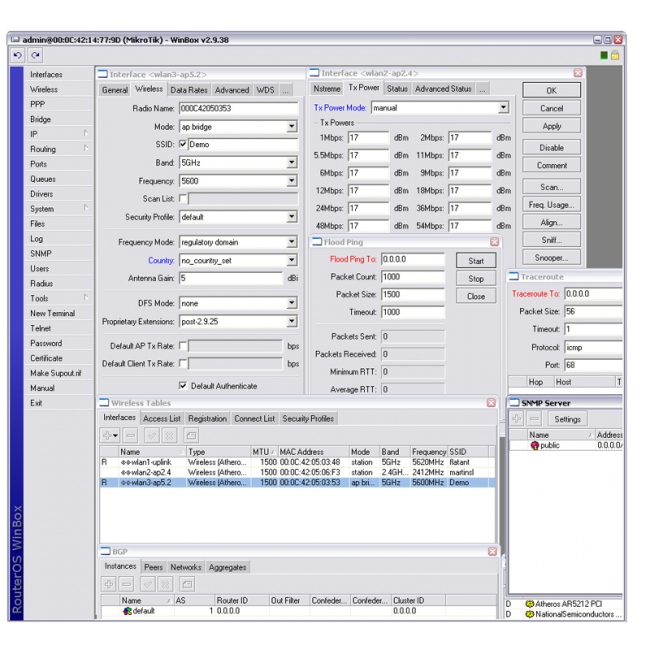Click the plus add icon in Wireless Tables

pyautogui.click(x=110, y=435)
